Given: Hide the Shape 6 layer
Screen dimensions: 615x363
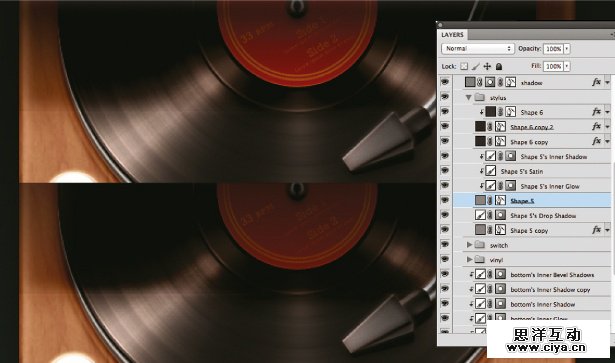Looking at the screenshot, I should click(444, 112).
